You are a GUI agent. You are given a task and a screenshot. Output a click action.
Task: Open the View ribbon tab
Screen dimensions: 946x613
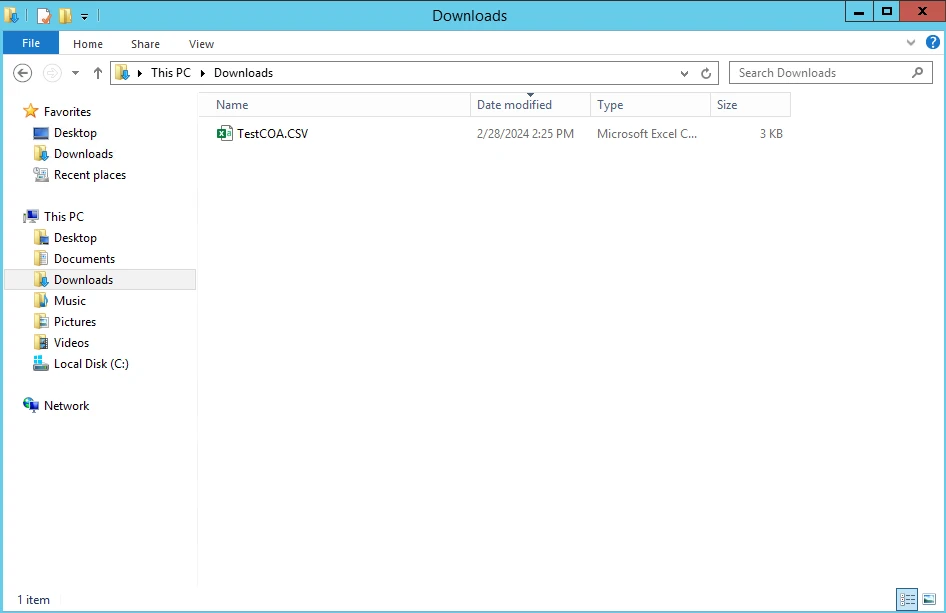(201, 44)
